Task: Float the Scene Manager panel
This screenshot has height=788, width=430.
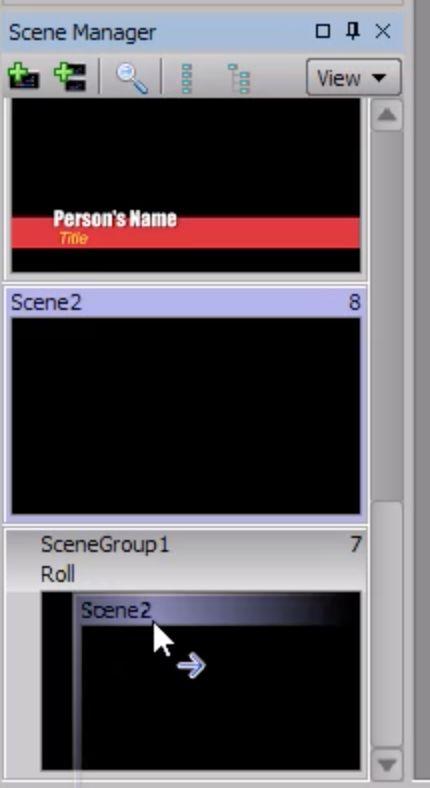Action: [322, 32]
